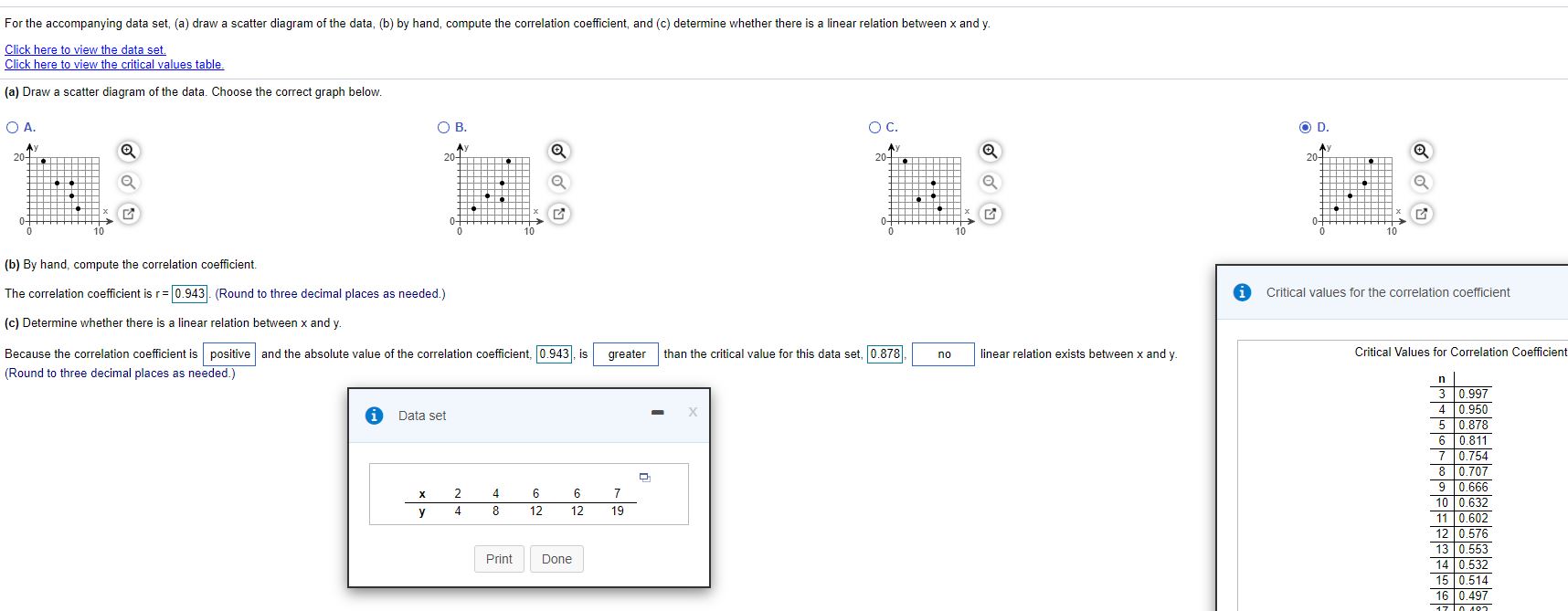Zoom in on graph A
Image resolution: width=1568 pixels, height=611 pixels.
[x=127, y=151]
